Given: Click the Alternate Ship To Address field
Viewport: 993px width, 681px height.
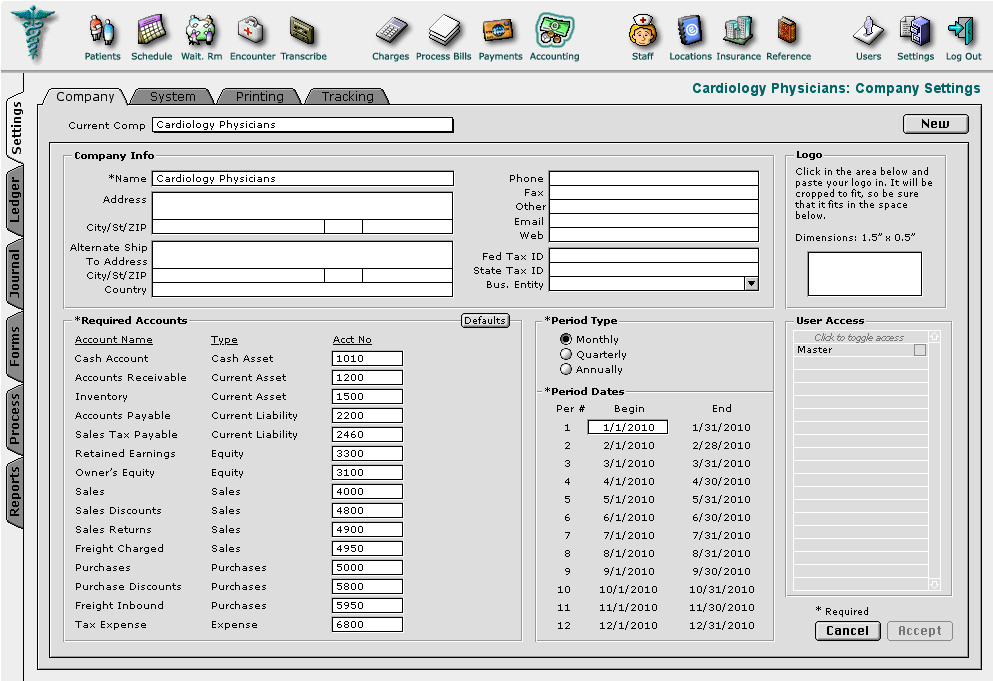Looking at the screenshot, I should pyautogui.click(x=303, y=254).
